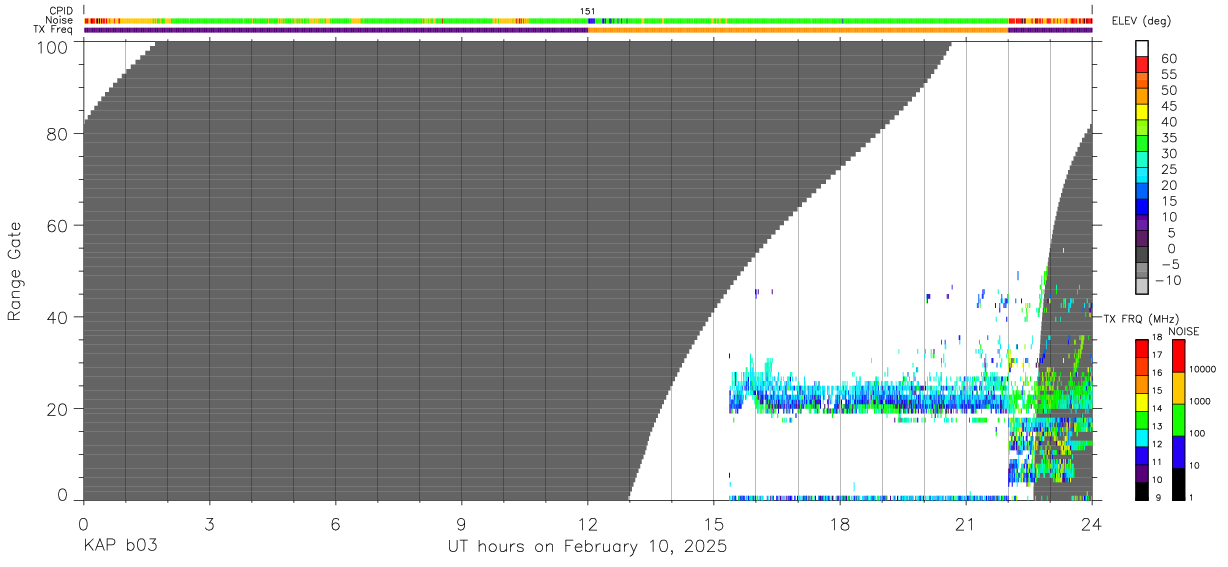Click the ELEV legend label '50'

(x=1169, y=90)
